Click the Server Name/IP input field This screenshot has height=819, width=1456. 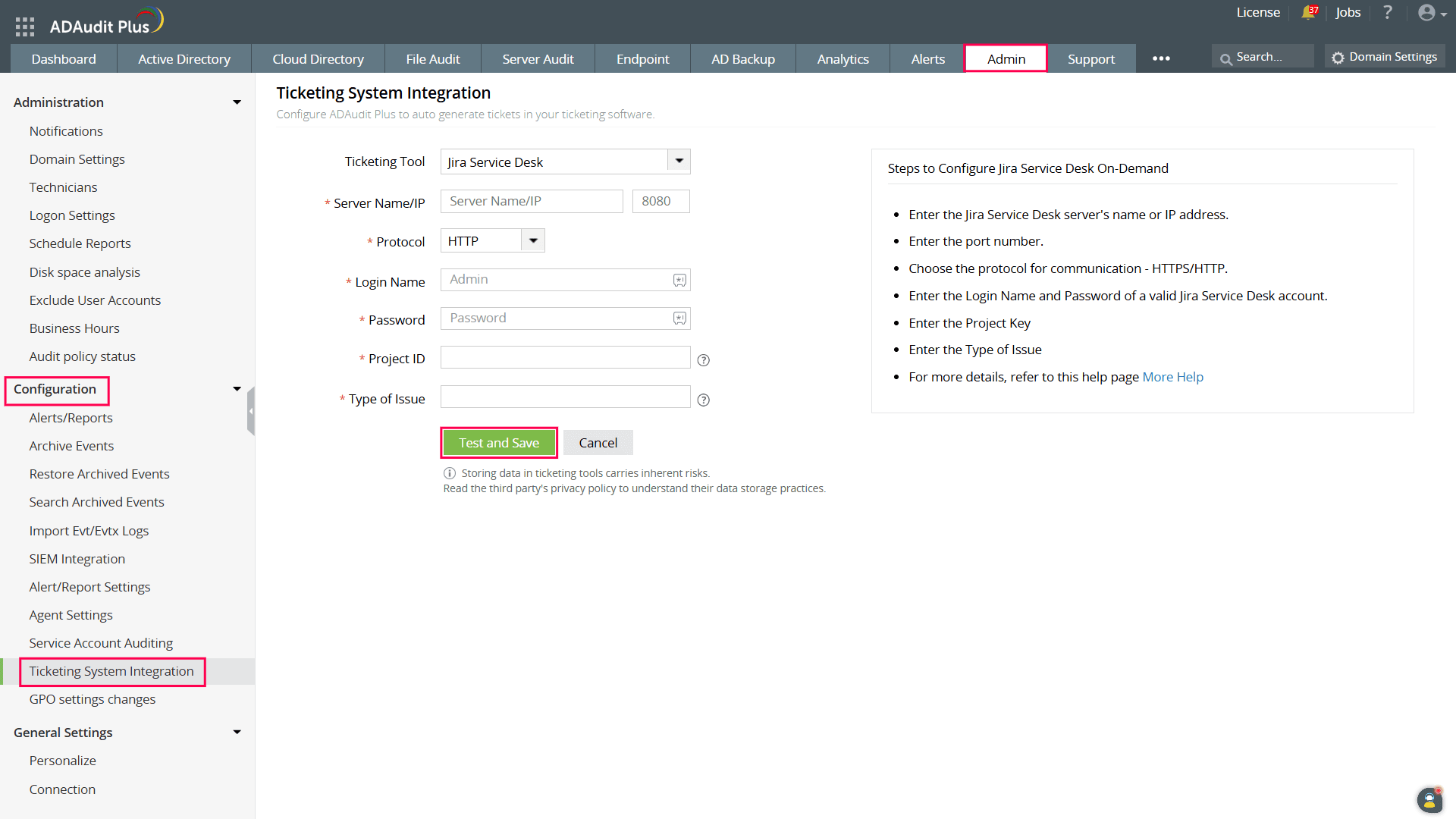(x=531, y=201)
